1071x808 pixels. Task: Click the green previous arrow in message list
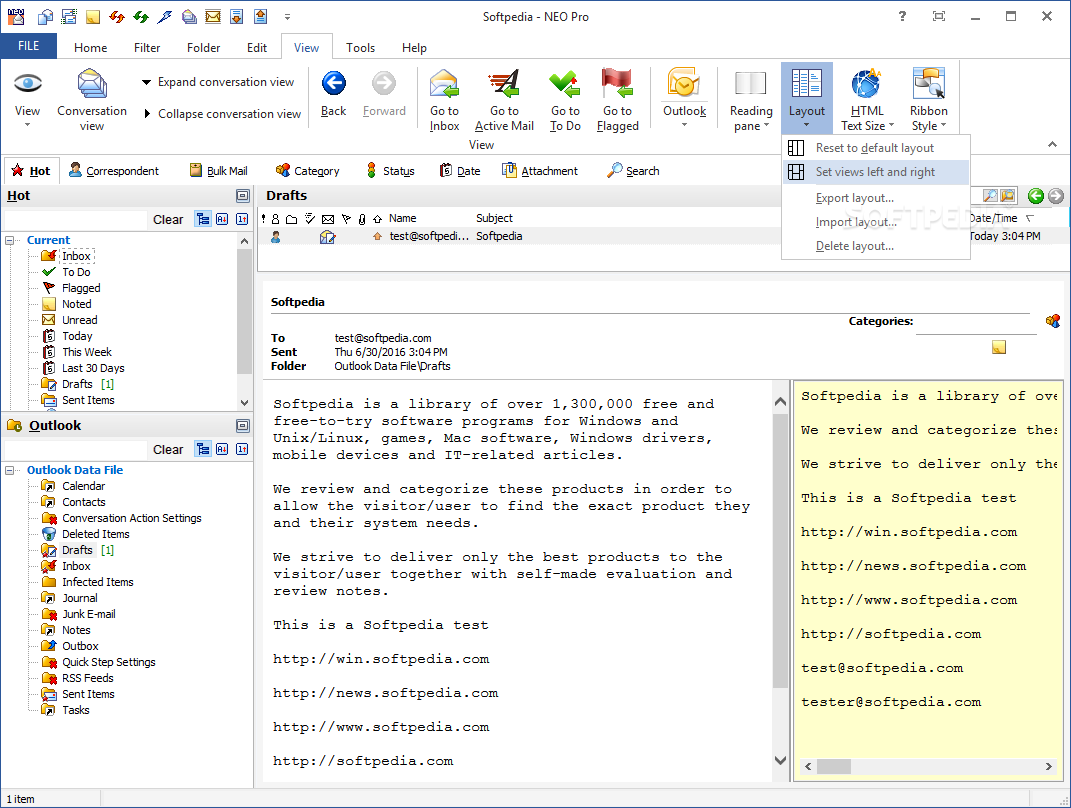click(x=1035, y=196)
